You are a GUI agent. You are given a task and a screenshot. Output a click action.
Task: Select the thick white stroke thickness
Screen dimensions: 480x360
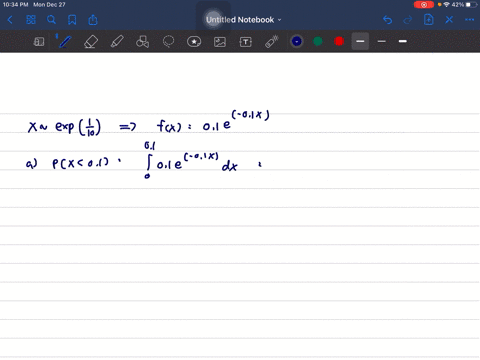click(x=403, y=41)
